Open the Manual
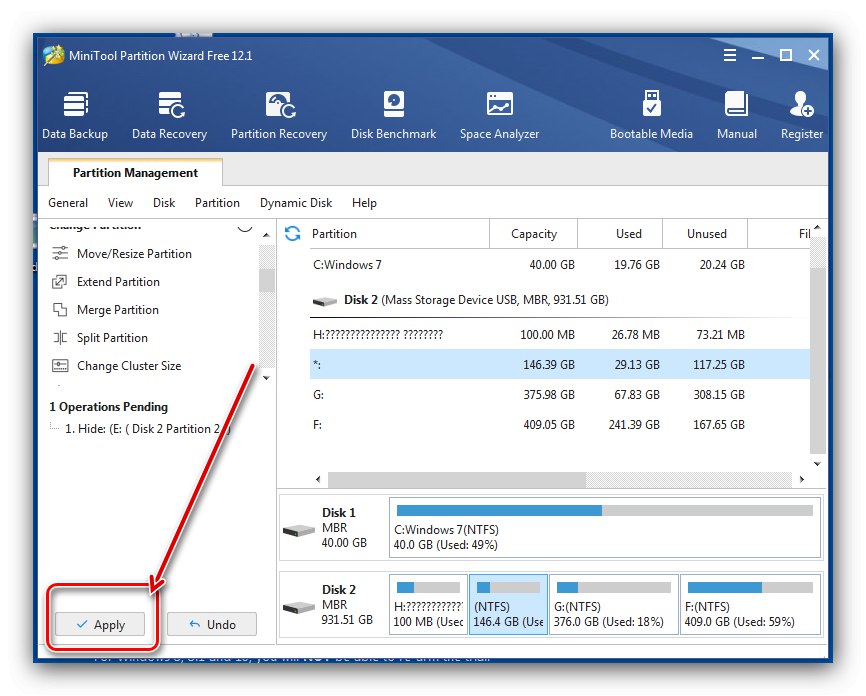Screen dimensions: 866x696 (736, 115)
